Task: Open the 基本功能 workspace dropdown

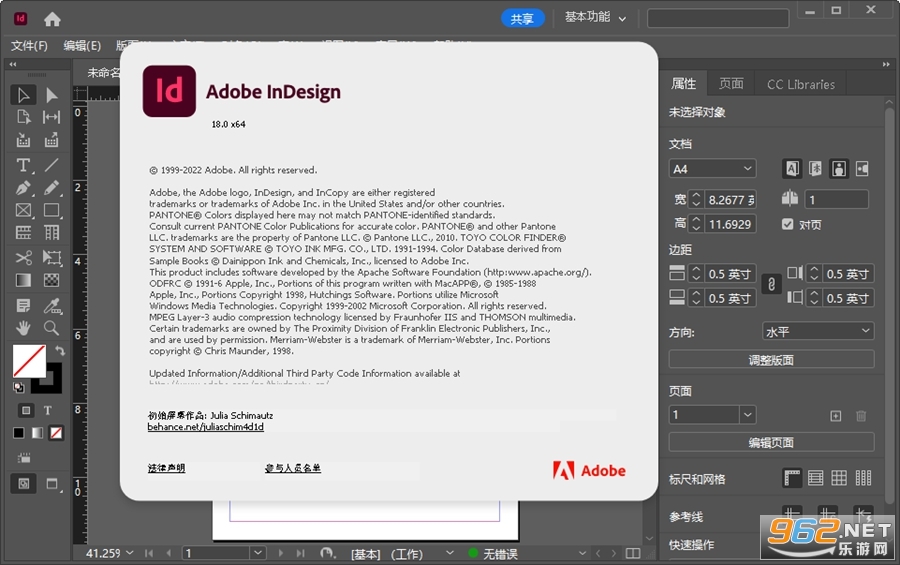Action: pos(595,18)
